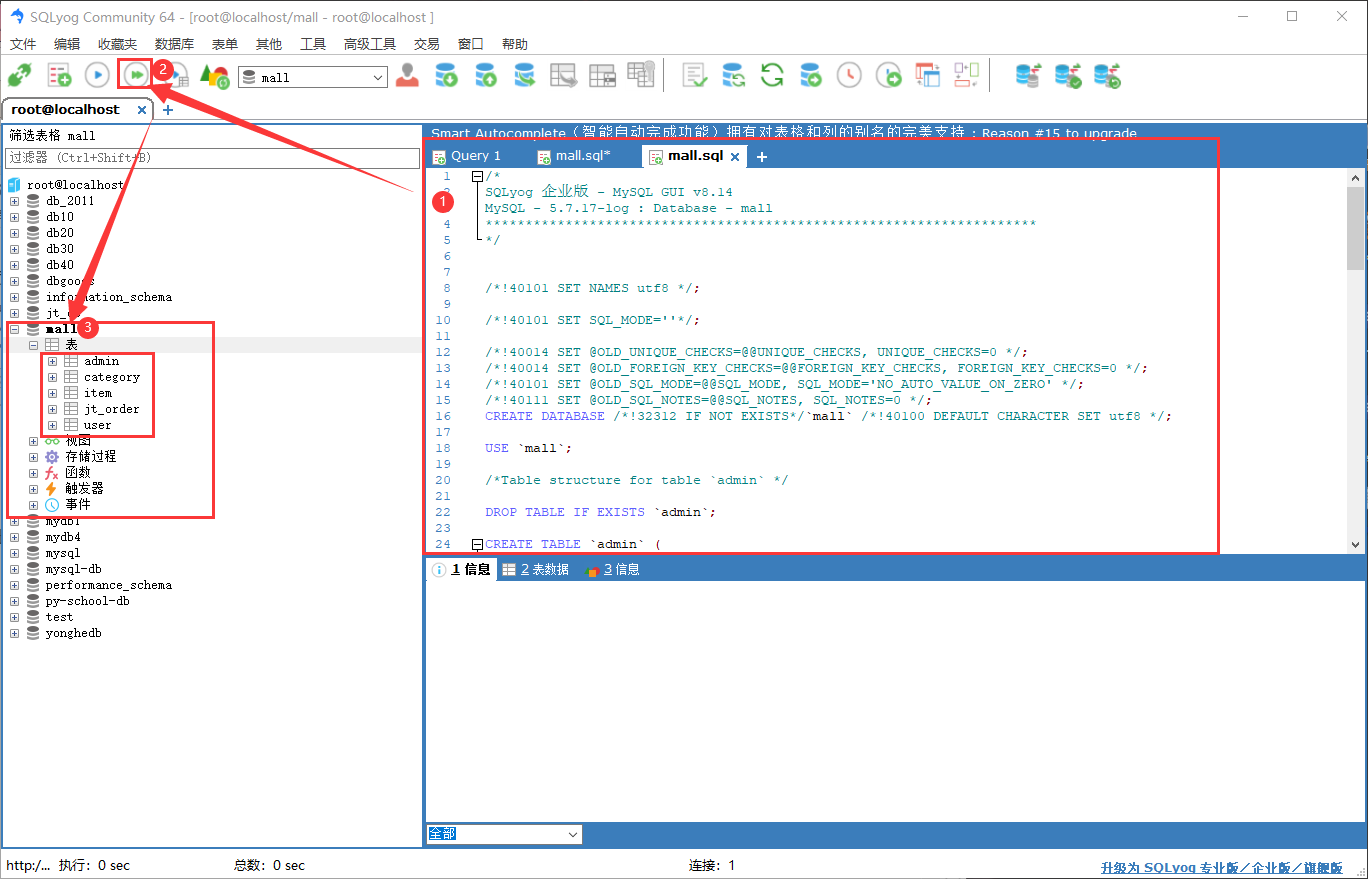
Task: Expand the 存储过程 stored procedures folder
Action: click(33, 457)
